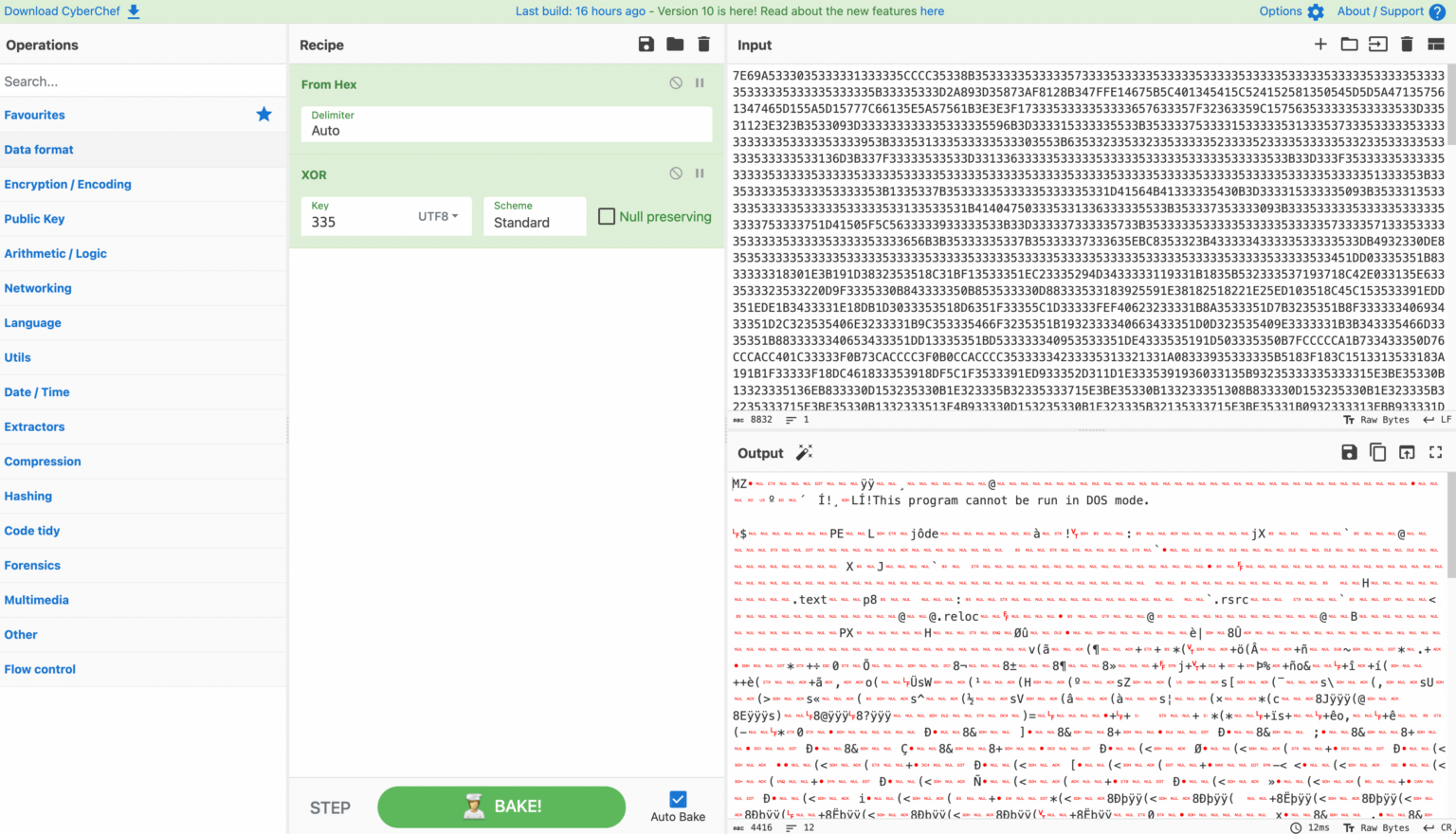Expand the Networking category
This screenshot has height=834, width=1456.
pyautogui.click(x=143, y=288)
